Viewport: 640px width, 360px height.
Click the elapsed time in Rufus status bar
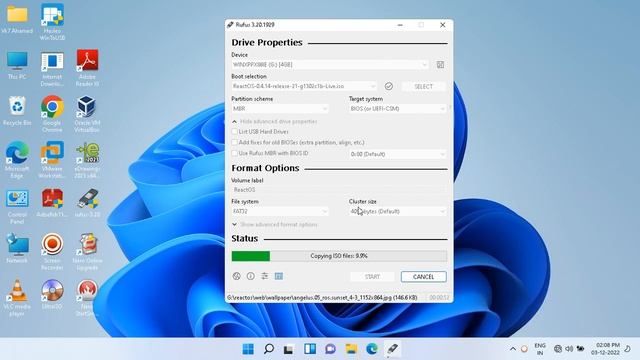click(x=439, y=298)
